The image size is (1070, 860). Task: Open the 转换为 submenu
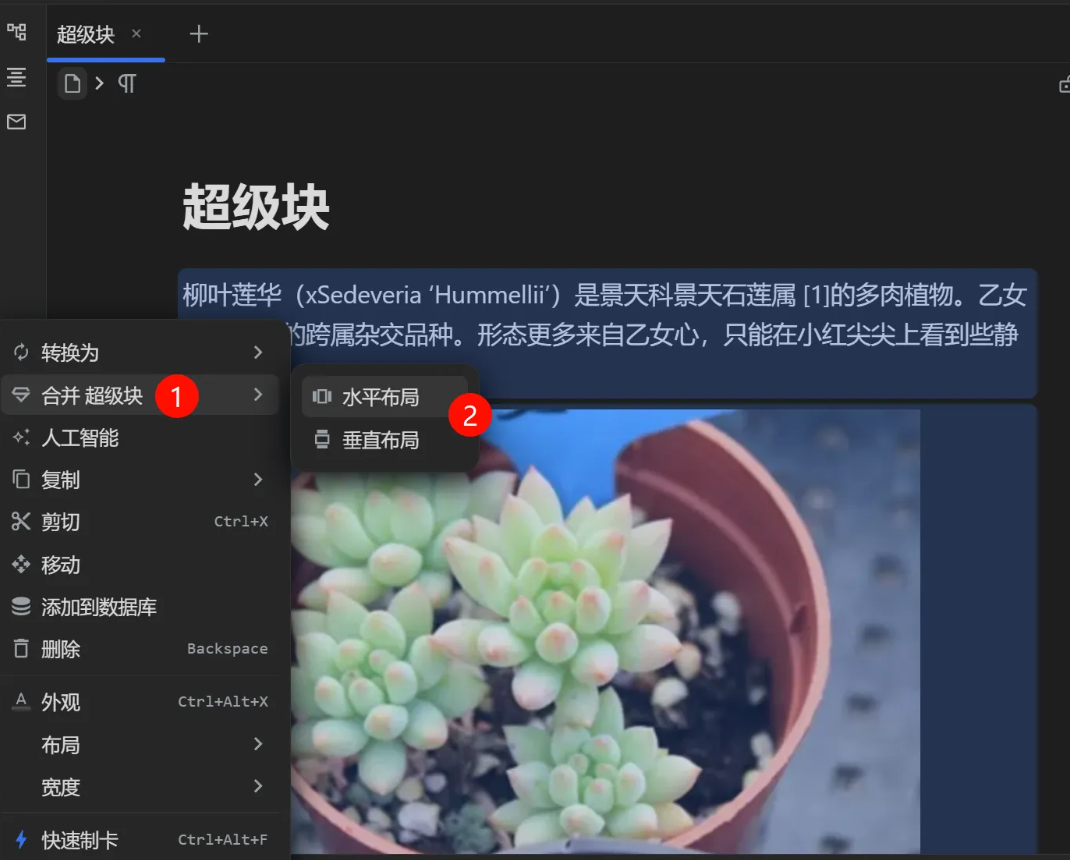(140, 353)
